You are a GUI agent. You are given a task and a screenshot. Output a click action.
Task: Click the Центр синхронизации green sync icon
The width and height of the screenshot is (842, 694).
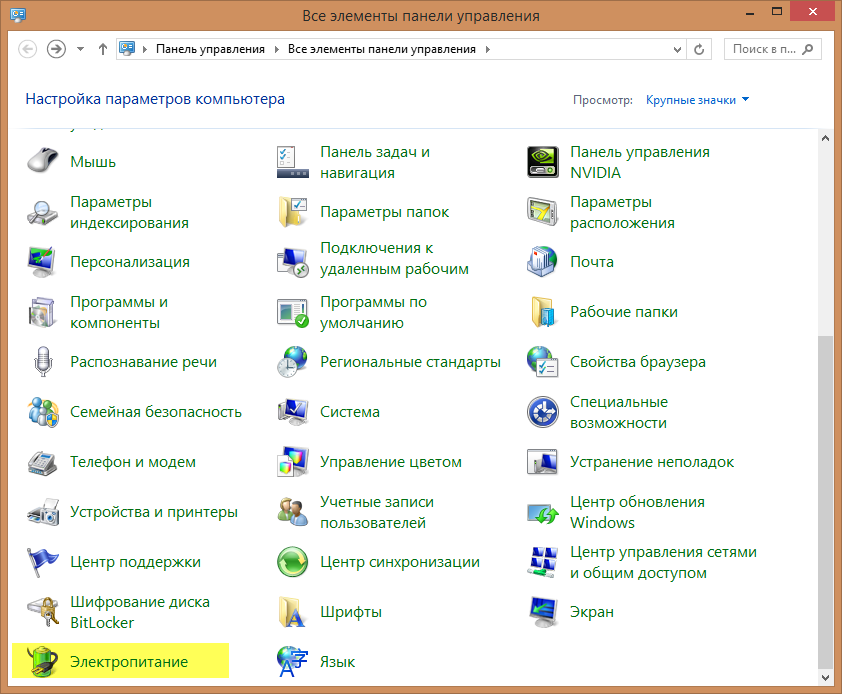[293, 562]
